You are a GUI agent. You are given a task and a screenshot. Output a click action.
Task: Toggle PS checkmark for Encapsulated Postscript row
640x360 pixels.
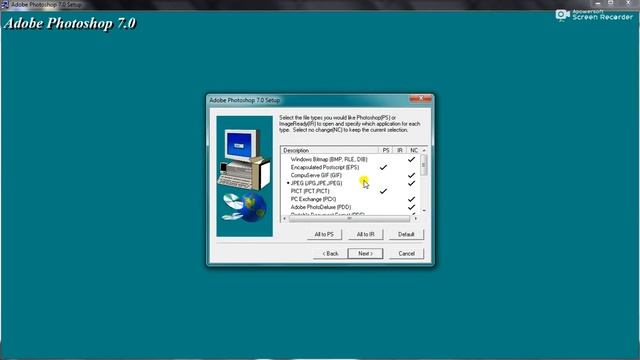point(383,167)
